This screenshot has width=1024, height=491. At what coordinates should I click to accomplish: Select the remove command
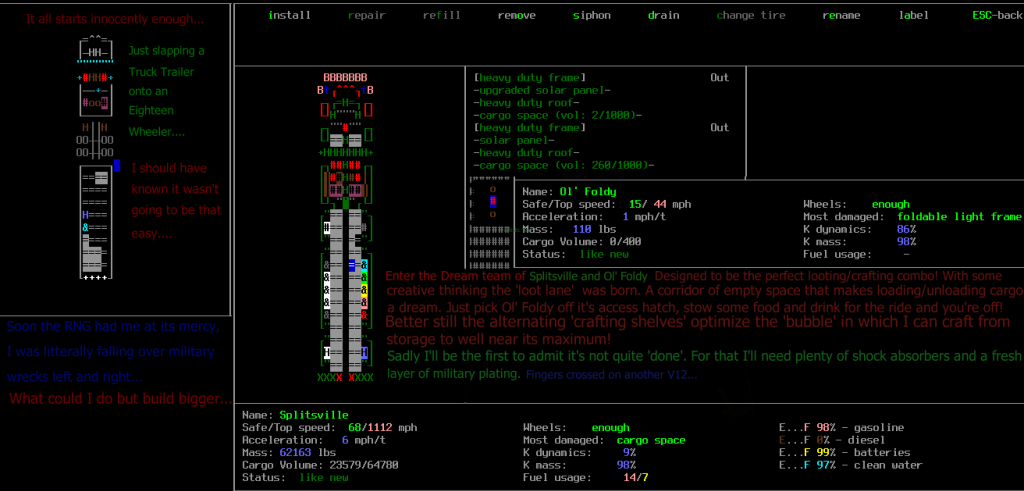[516, 16]
